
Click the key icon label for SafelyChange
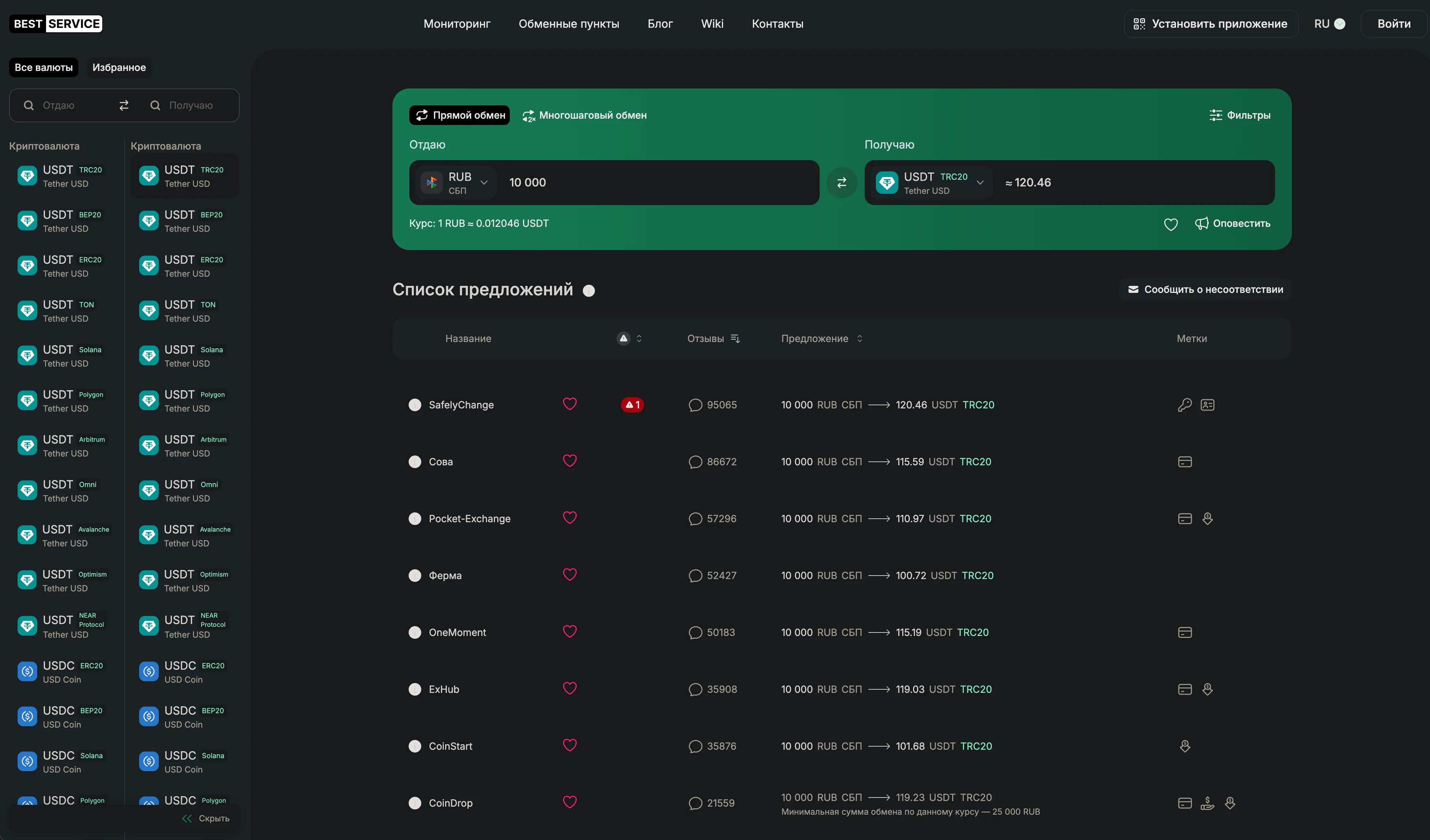coord(1184,405)
